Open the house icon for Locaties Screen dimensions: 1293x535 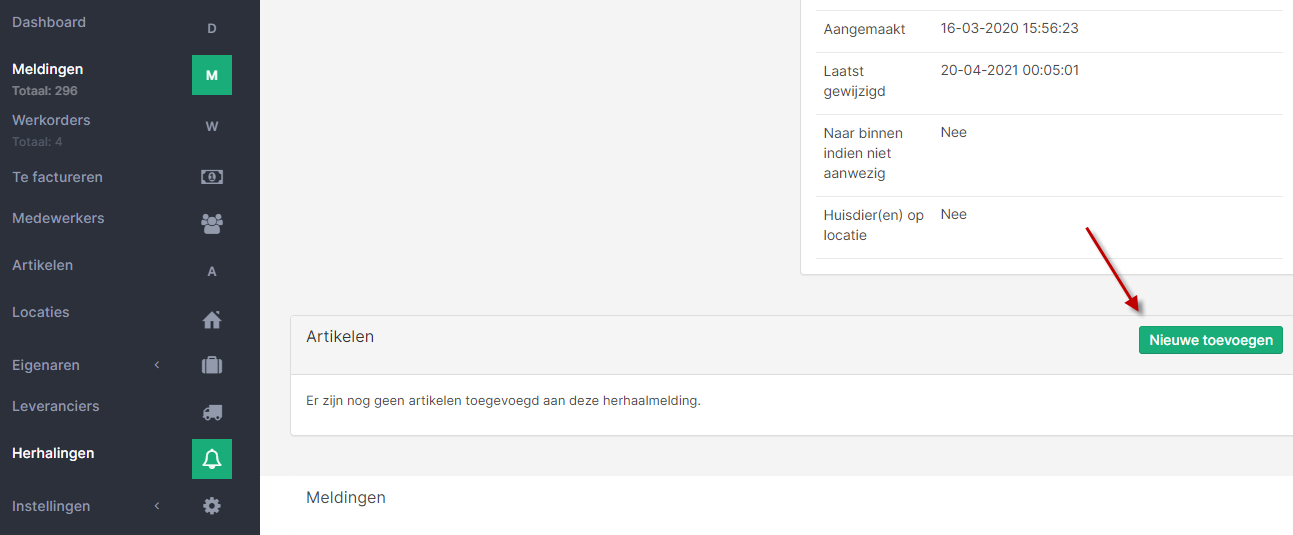point(212,319)
